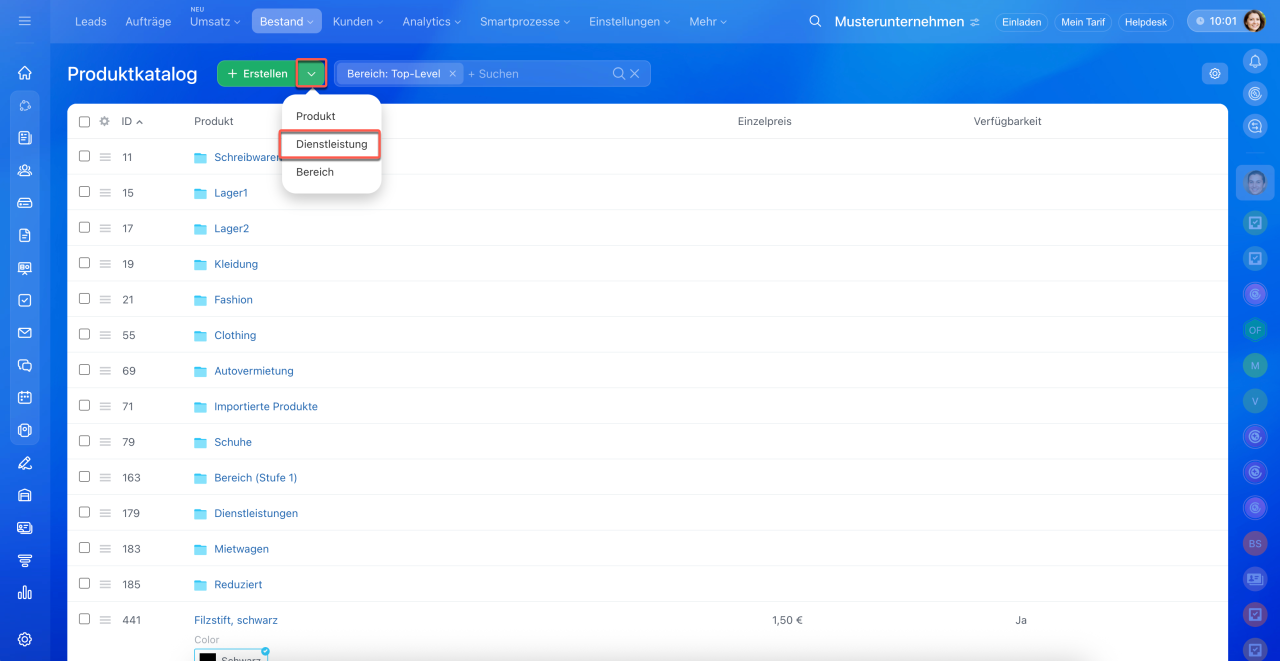Click the search magnifier in top bar
1280x661 pixels.
[815, 22]
